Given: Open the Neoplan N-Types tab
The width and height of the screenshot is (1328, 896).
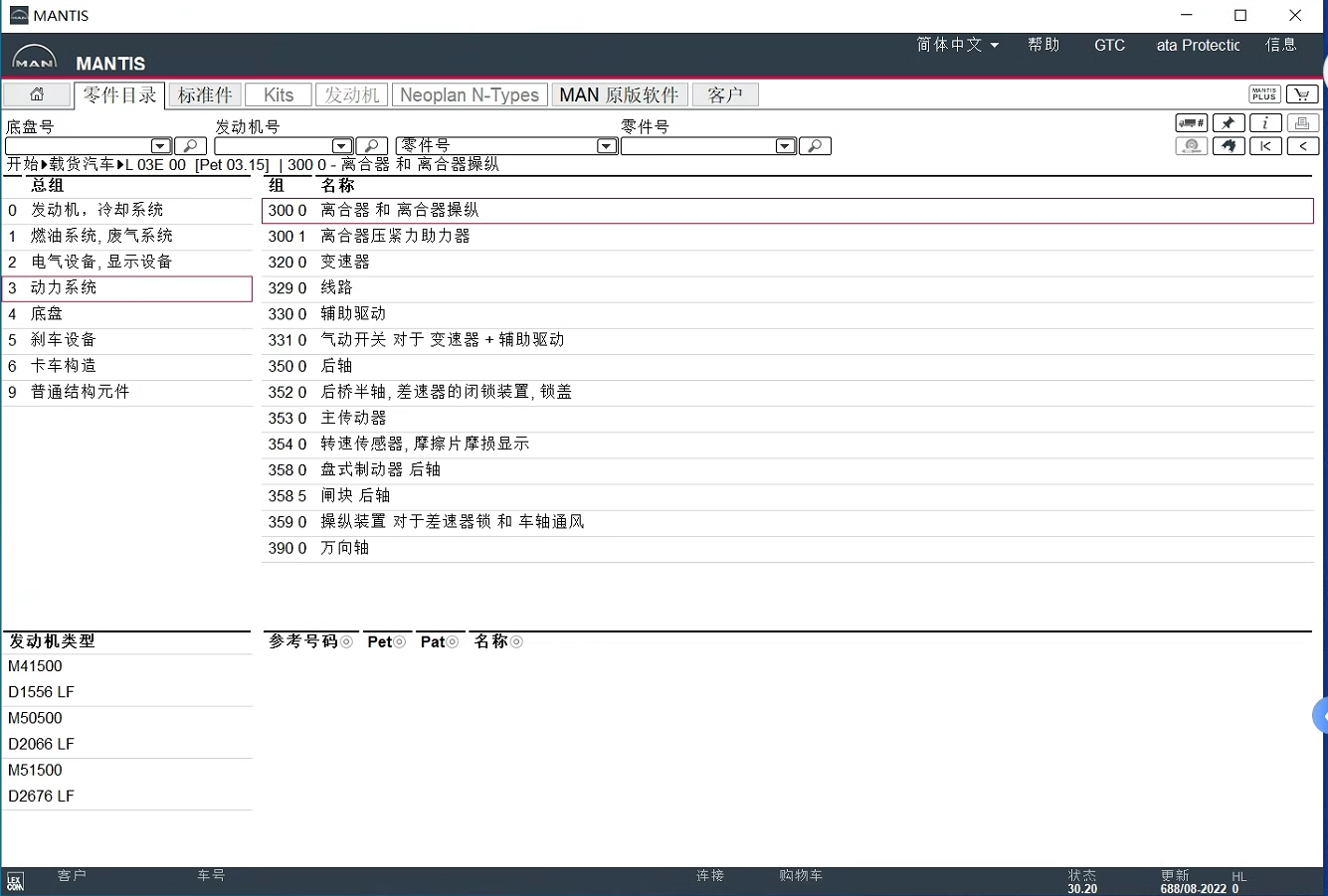Looking at the screenshot, I should [x=470, y=94].
